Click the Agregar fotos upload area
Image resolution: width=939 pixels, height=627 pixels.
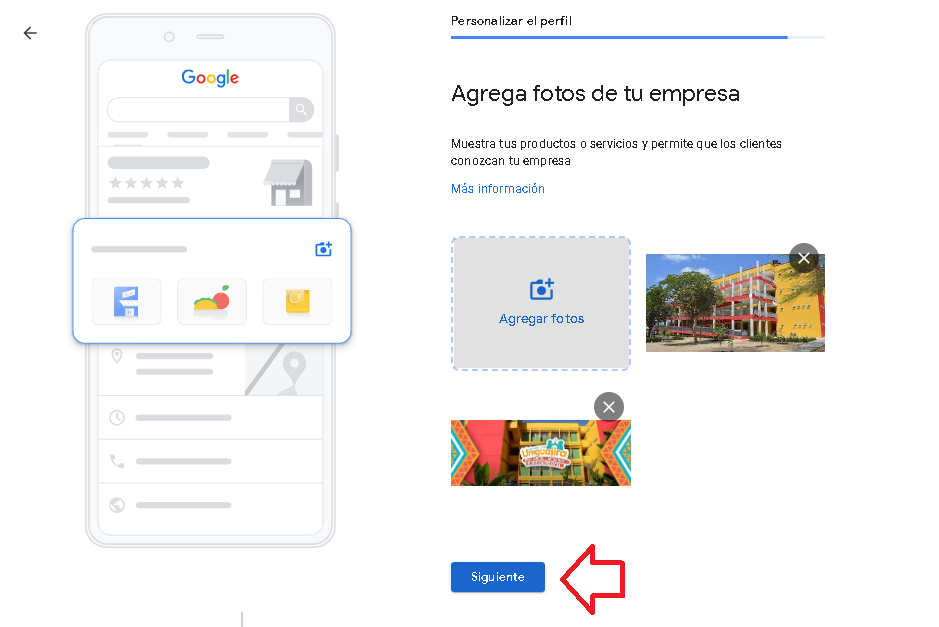click(x=541, y=304)
